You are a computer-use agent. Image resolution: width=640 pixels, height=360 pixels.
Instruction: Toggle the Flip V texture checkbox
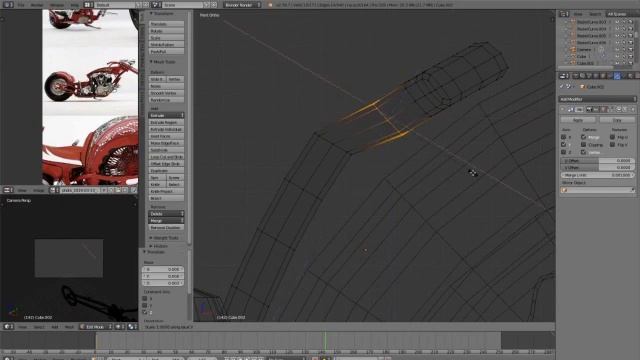pos(612,144)
